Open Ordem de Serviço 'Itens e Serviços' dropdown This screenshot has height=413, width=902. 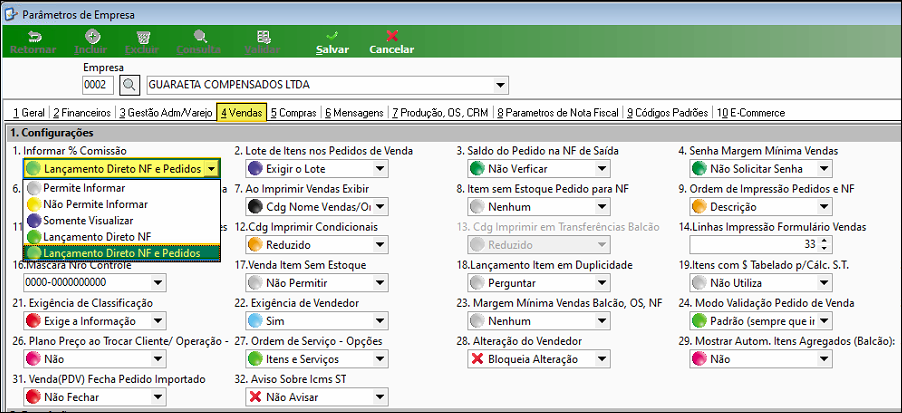(380, 359)
